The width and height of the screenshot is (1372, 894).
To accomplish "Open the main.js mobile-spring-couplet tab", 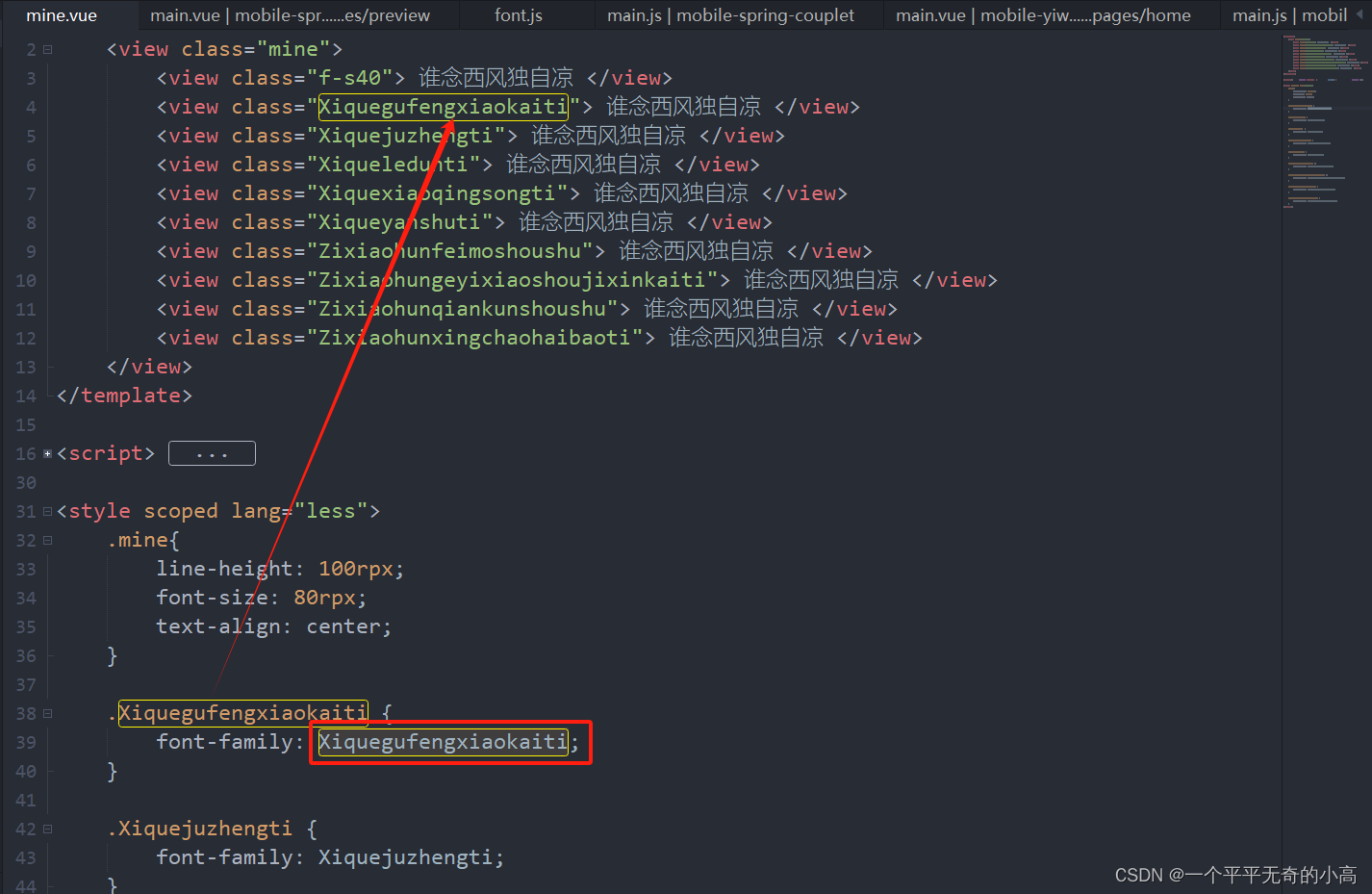I will click(730, 15).
